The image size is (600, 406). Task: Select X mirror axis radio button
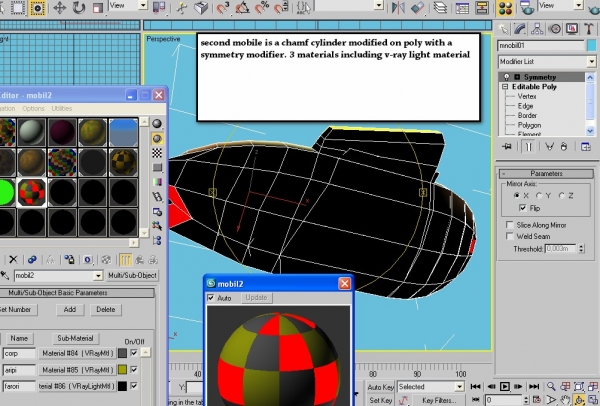click(x=517, y=196)
